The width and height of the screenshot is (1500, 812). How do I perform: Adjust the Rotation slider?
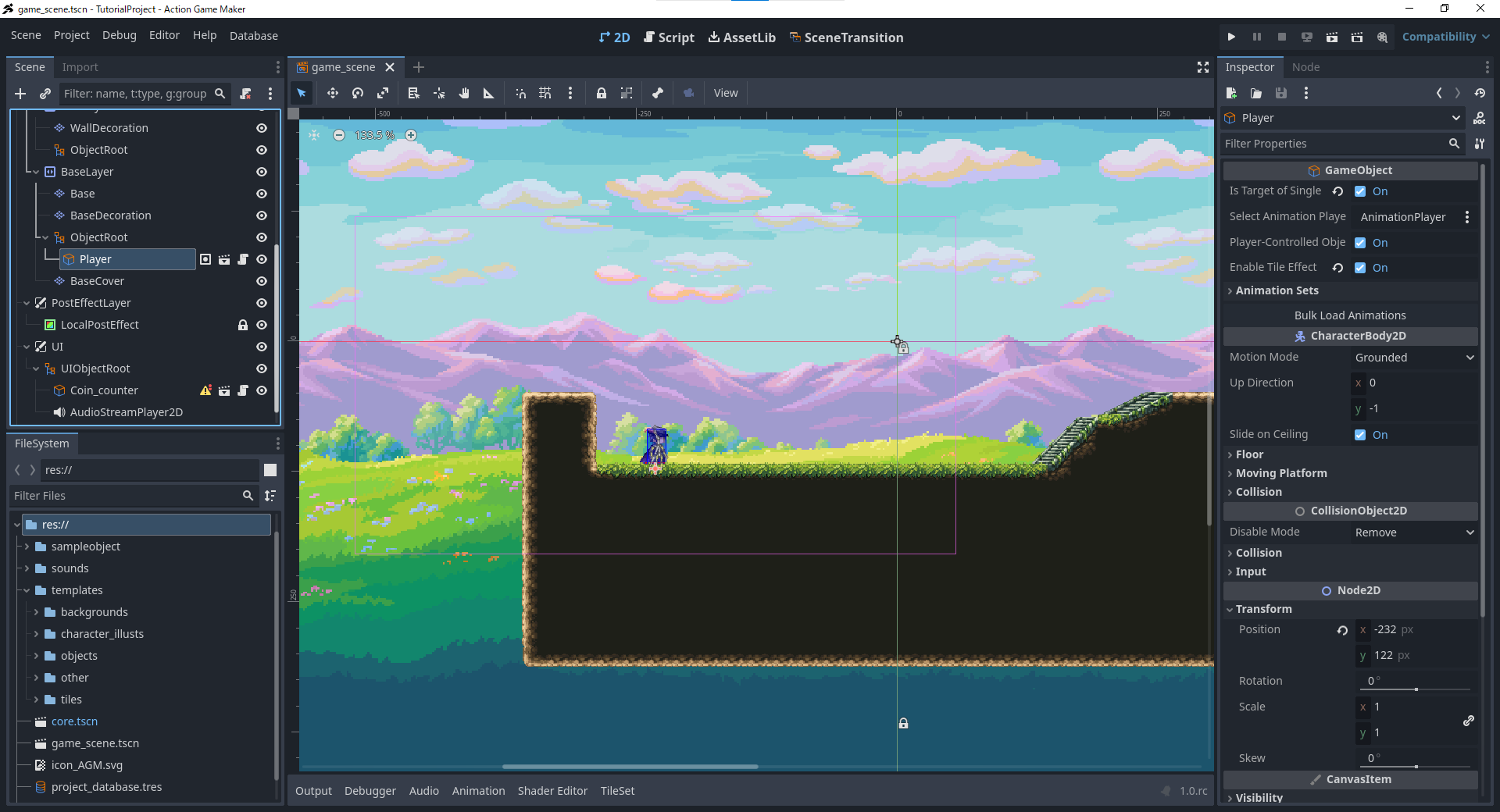click(1416, 689)
